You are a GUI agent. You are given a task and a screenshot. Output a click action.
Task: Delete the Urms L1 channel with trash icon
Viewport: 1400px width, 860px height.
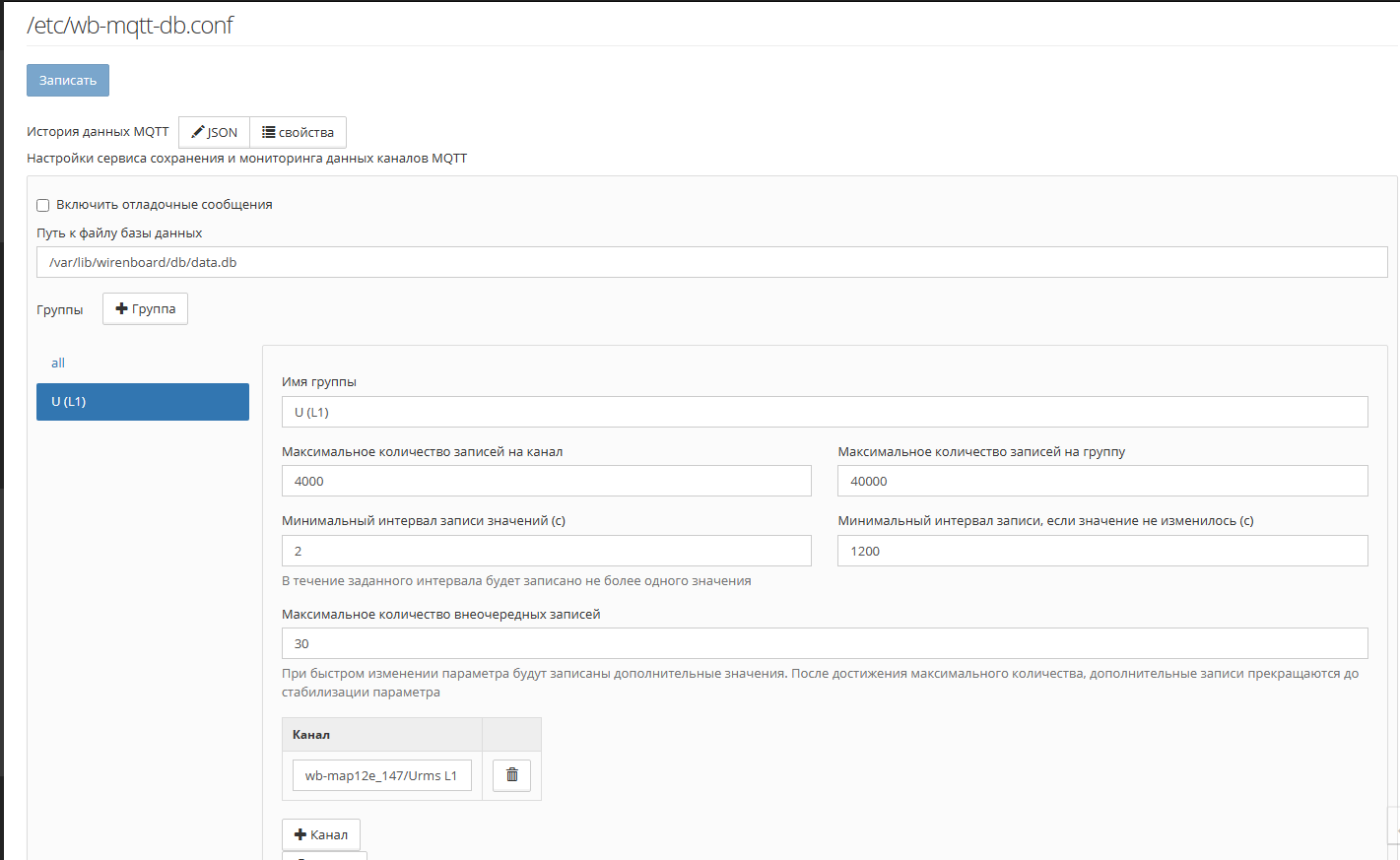pyautogui.click(x=511, y=775)
